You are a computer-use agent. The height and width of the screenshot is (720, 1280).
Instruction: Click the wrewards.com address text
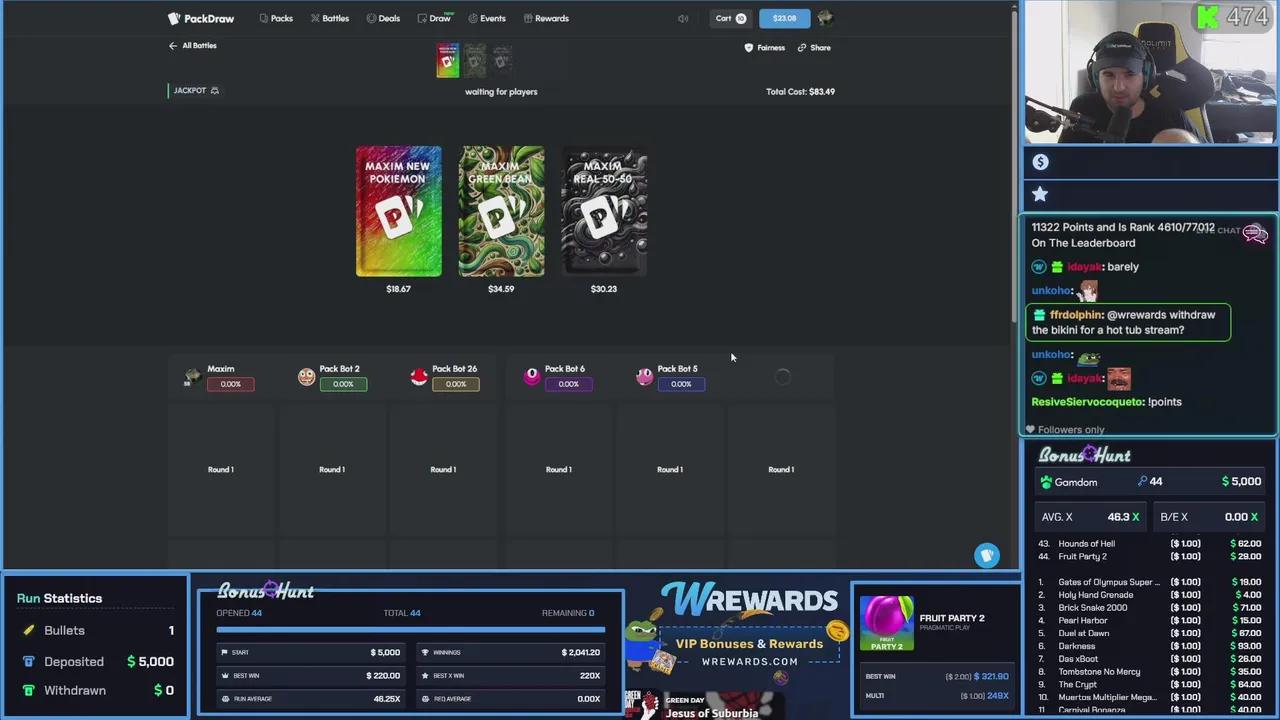coord(749,662)
